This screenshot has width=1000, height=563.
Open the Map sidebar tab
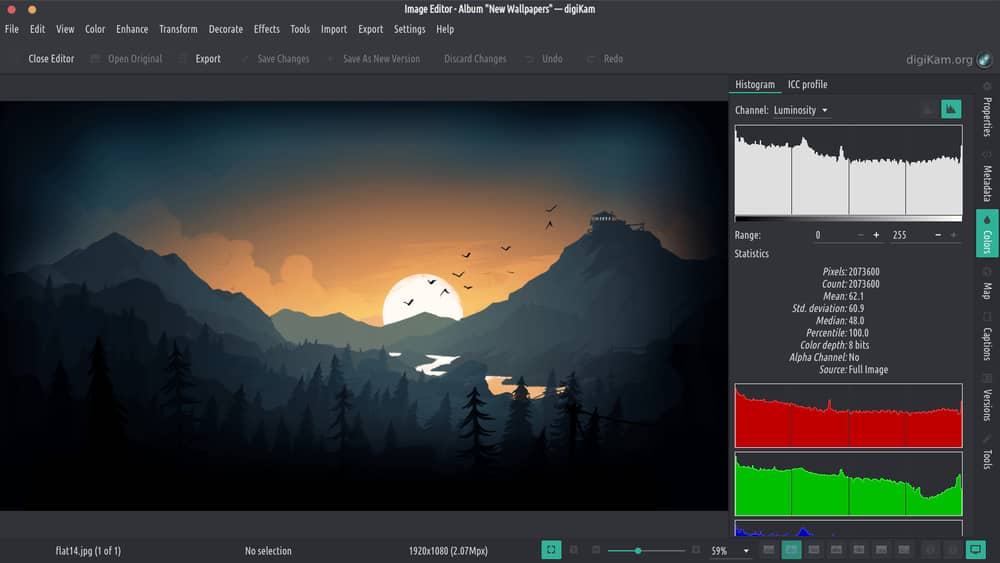point(987,284)
